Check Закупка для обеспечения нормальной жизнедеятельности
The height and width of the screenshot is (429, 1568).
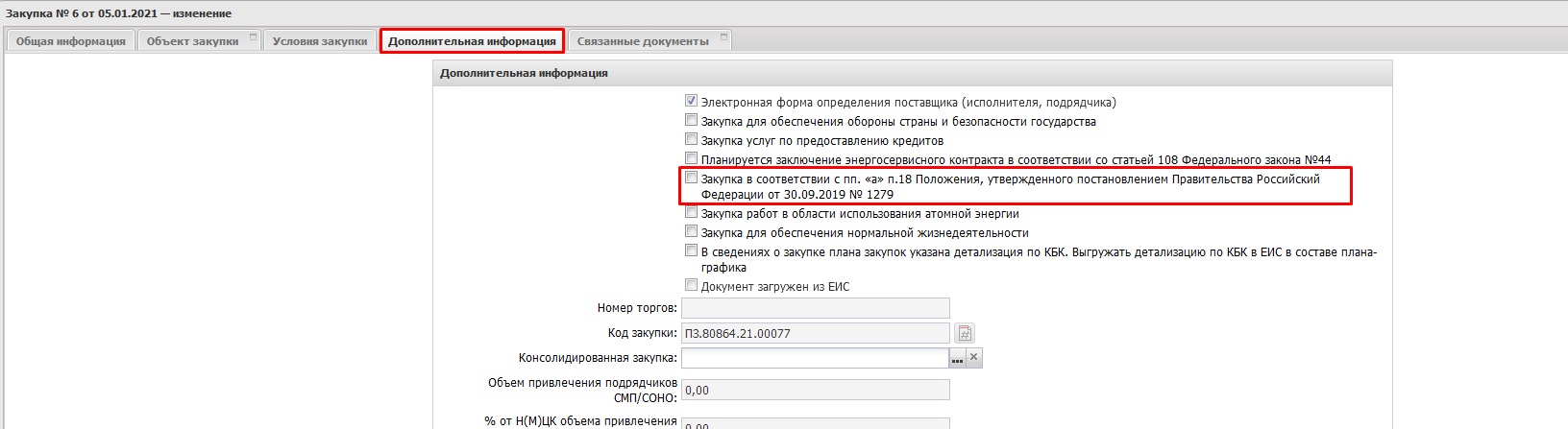click(691, 231)
